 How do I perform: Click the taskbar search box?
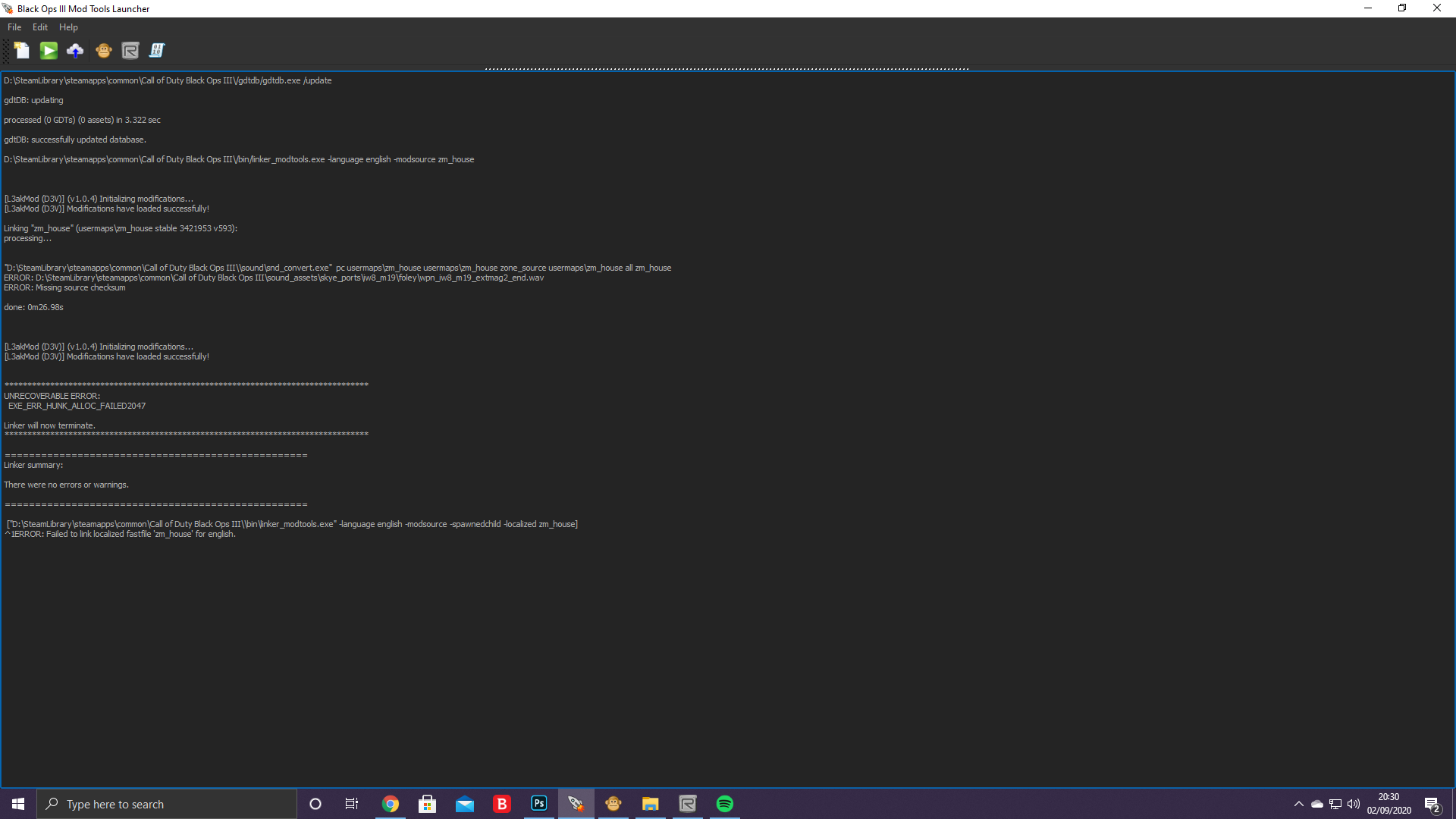167,804
